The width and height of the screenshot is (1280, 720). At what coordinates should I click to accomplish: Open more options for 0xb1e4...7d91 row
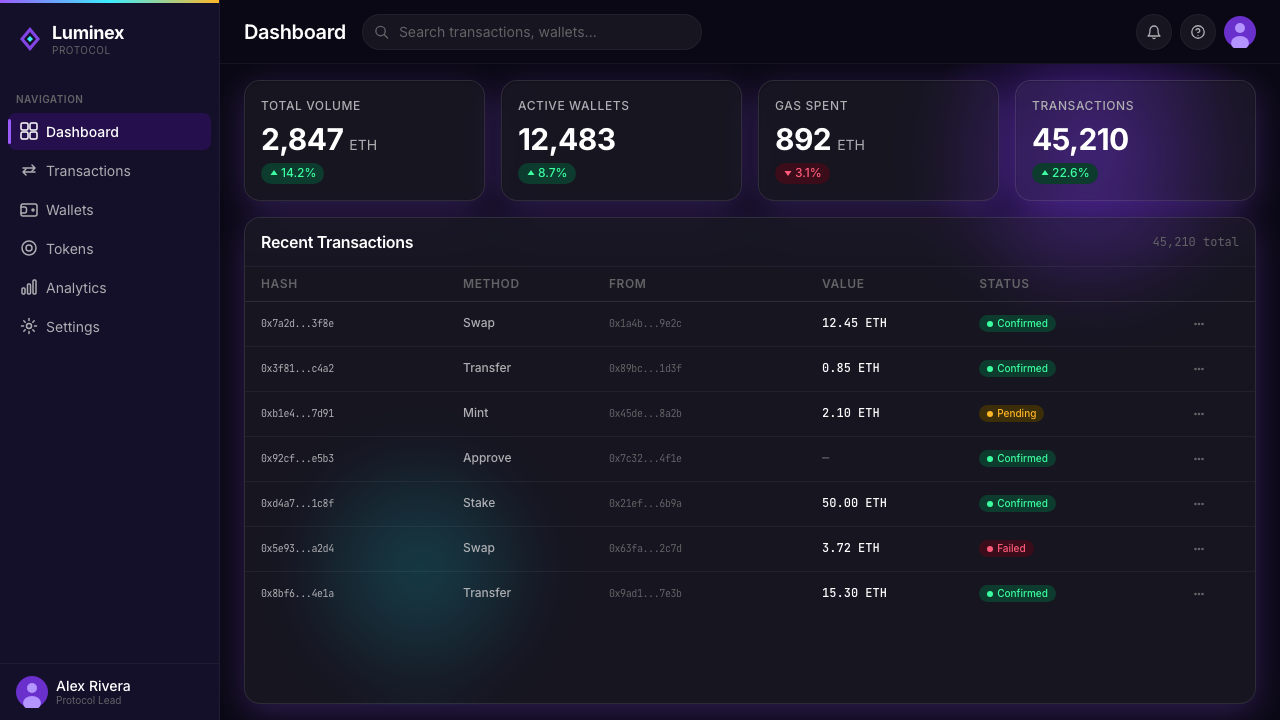point(1199,414)
